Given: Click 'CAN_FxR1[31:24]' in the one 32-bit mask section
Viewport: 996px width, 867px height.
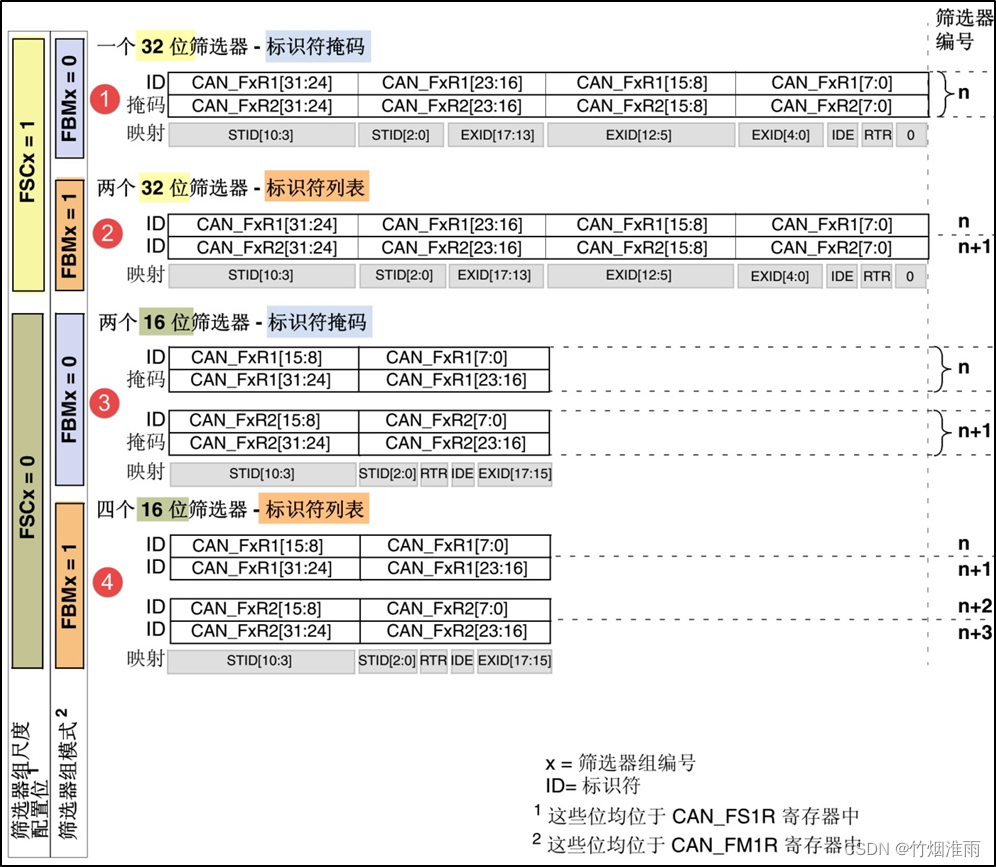Looking at the screenshot, I should [x=262, y=83].
